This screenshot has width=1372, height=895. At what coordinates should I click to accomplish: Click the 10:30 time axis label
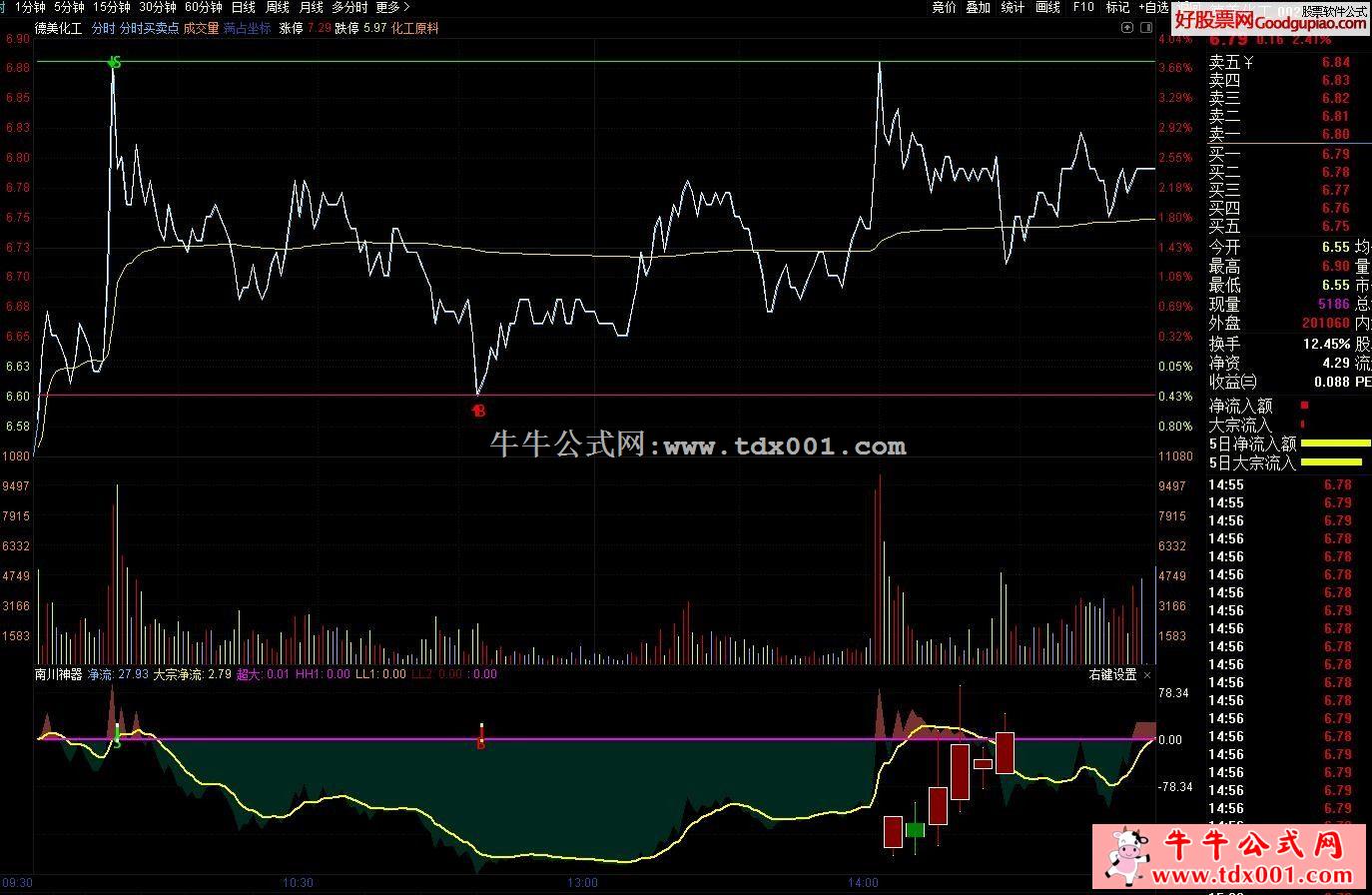click(x=298, y=883)
